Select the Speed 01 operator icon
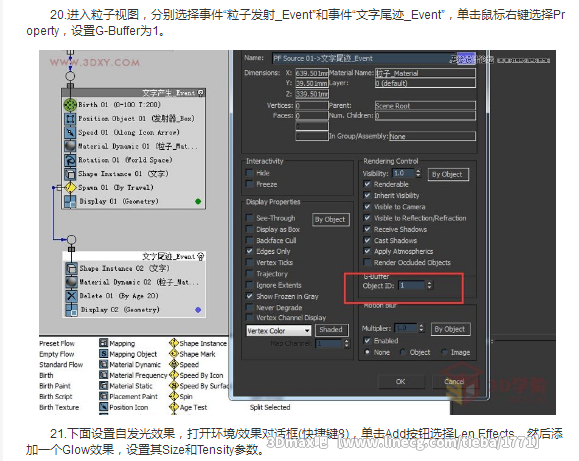579x461 pixels. pos(70,133)
